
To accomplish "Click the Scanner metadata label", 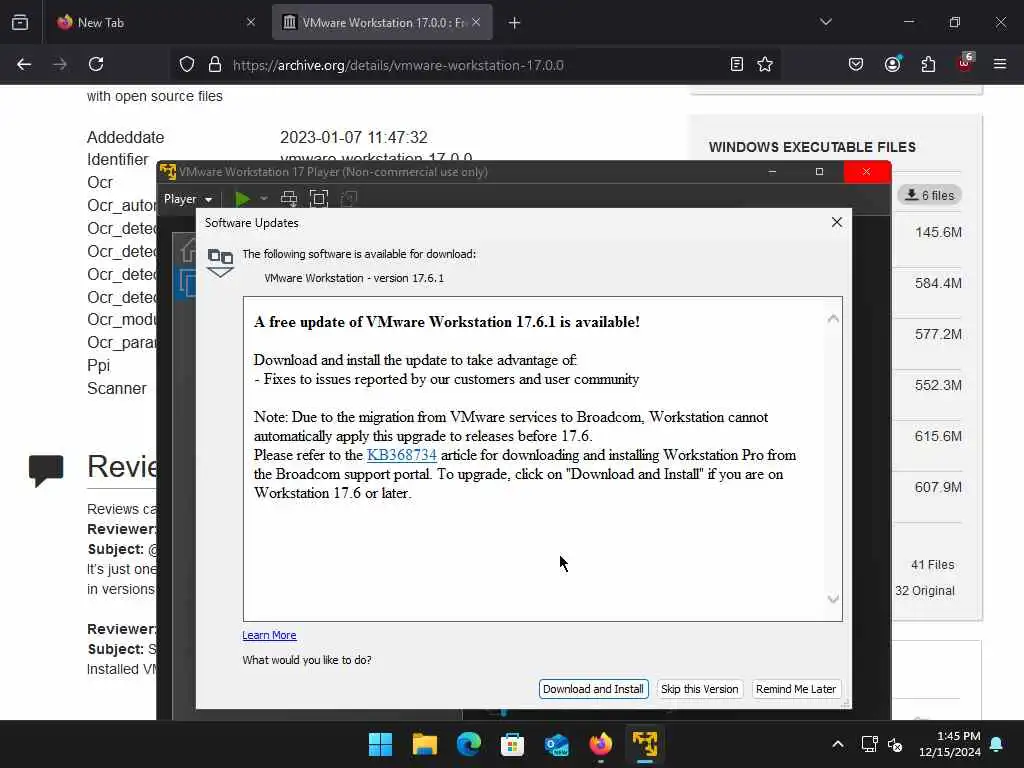I will (117, 389).
